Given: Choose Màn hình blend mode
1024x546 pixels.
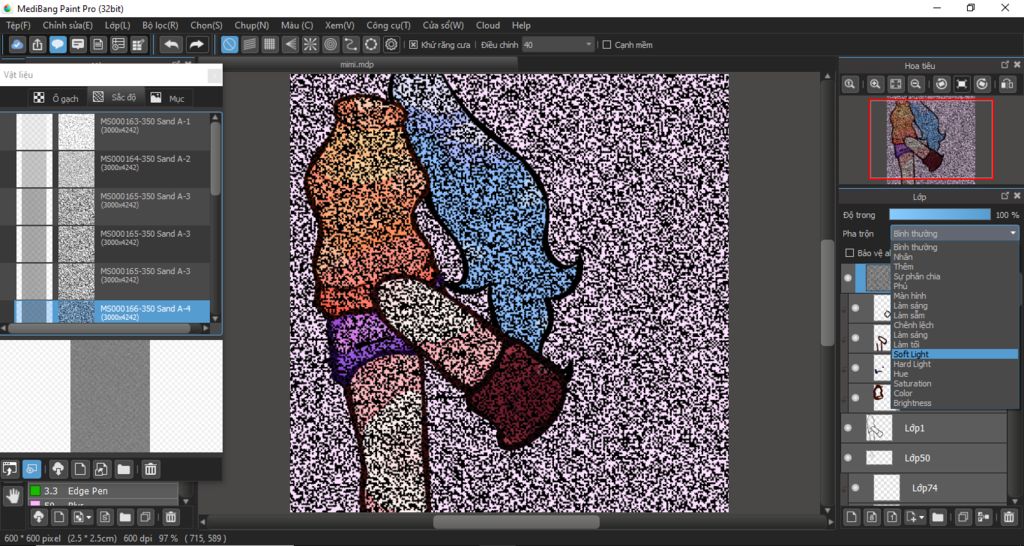Looking at the screenshot, I should pyautogui.click(x=954, y=296).
